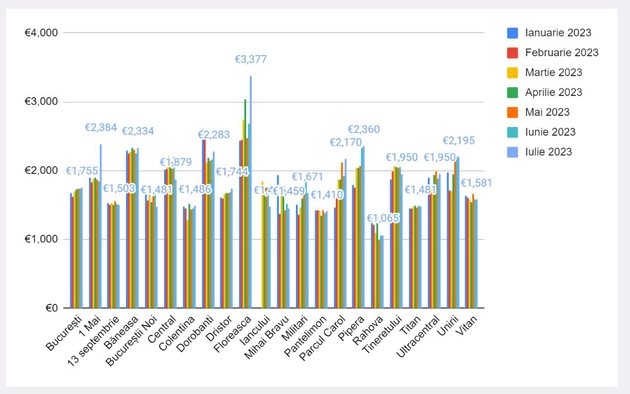Viewport: 630px width, 394px height.
Task: Click the Militari x-axis label
Action: pyautogui.click(x=295, y=328)
